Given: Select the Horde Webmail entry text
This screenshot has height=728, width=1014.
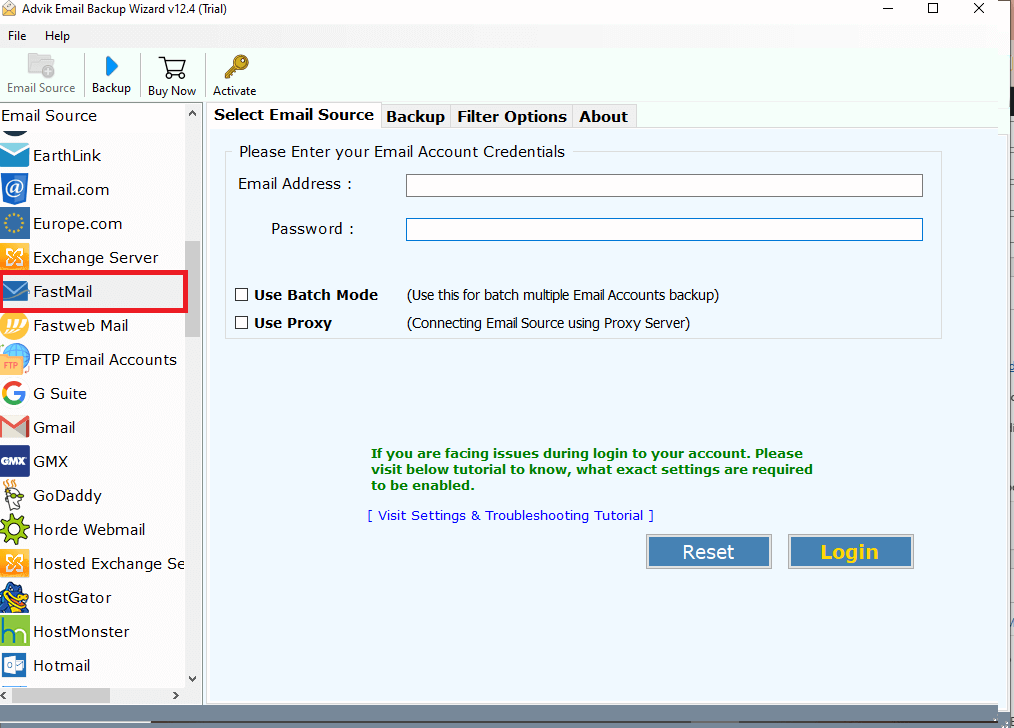Looking at the screenshot, I should pyautogui.click(x=89, y=530).
